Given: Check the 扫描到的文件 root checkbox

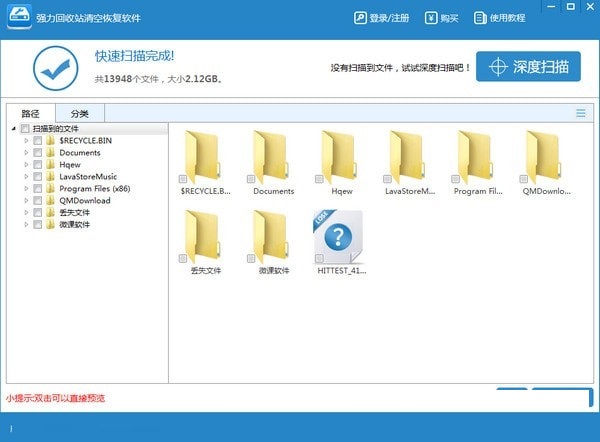Looking at the screenshot, I should click(x=25, y=128).
